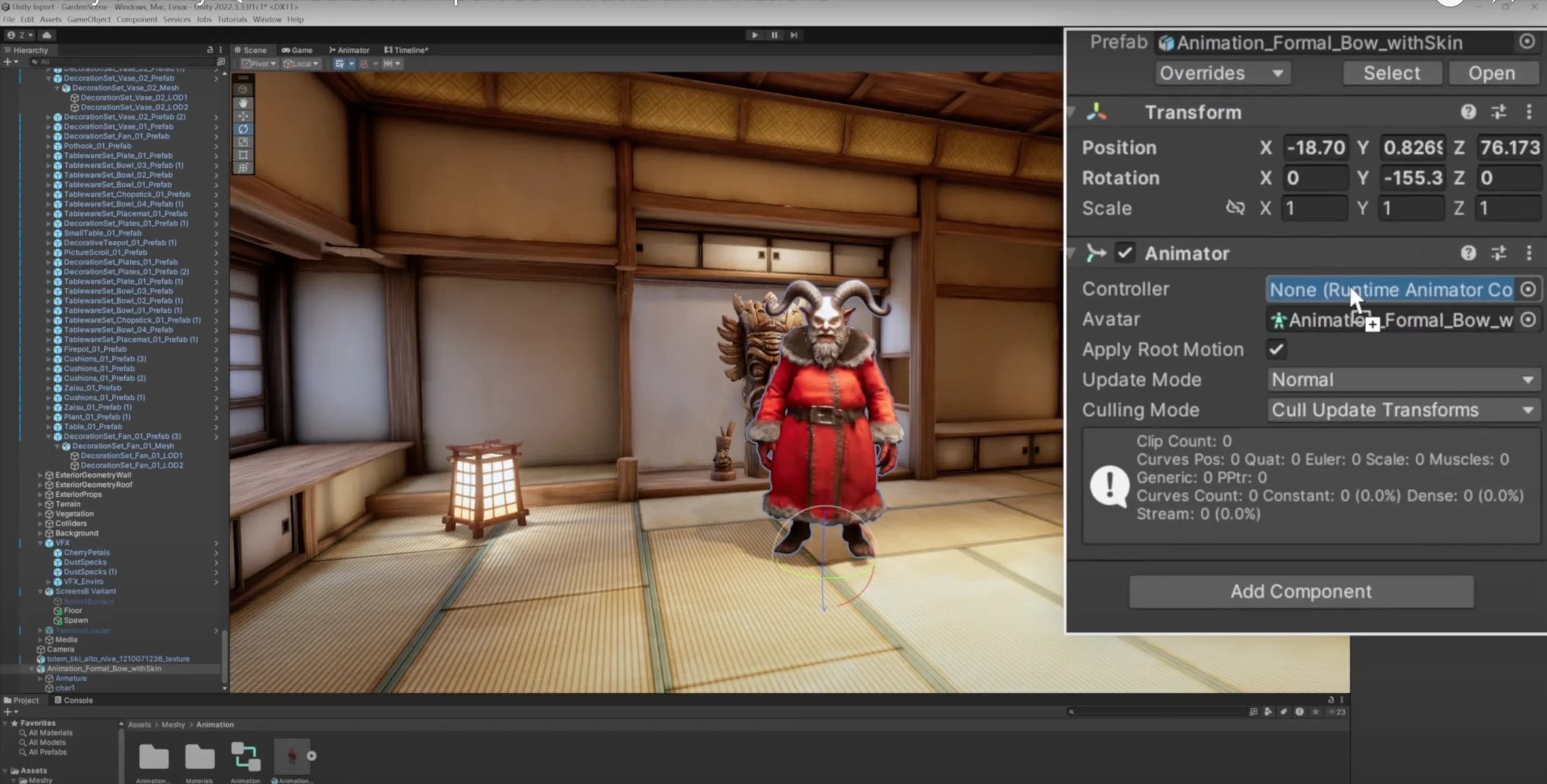Open the Update Mode dropdown set to Normal
The width and height of the screenshot is (1547, 784).
1402,379
